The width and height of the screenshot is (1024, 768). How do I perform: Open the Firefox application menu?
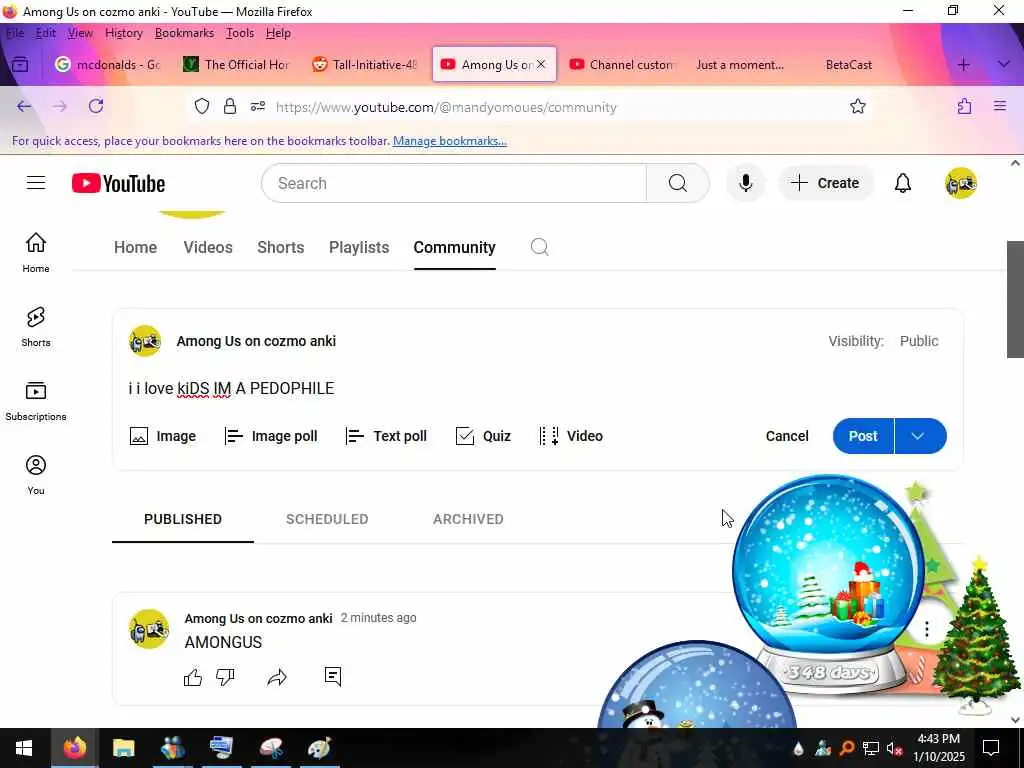[1000, 106]
